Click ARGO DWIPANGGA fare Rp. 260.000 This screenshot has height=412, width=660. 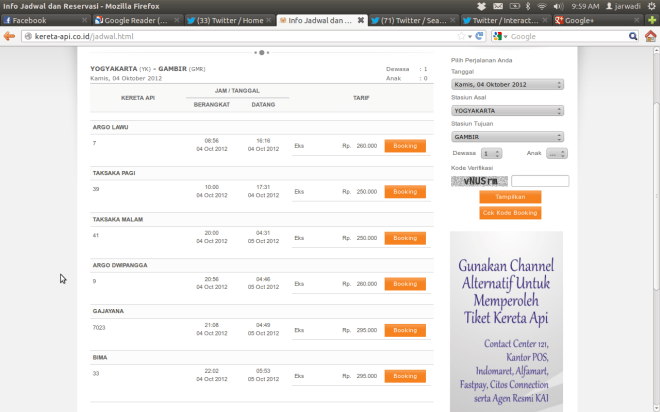pyautogui.click(x=359, y=284)
